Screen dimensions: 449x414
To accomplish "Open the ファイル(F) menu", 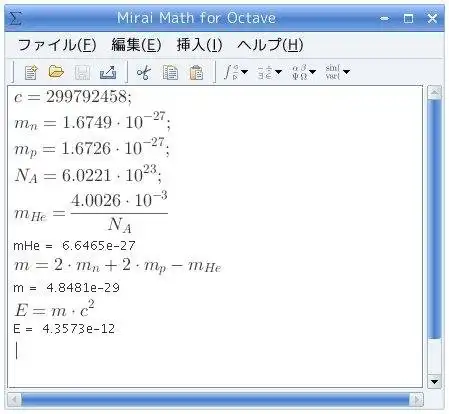I will pyautogui.click(x=57, y=45).
